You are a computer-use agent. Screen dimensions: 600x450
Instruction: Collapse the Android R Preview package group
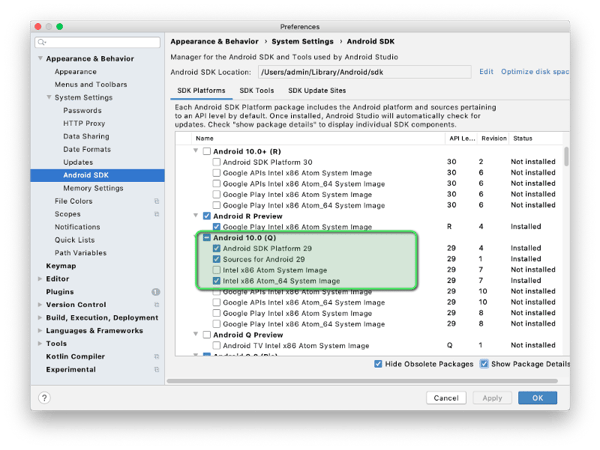point(196,216)
